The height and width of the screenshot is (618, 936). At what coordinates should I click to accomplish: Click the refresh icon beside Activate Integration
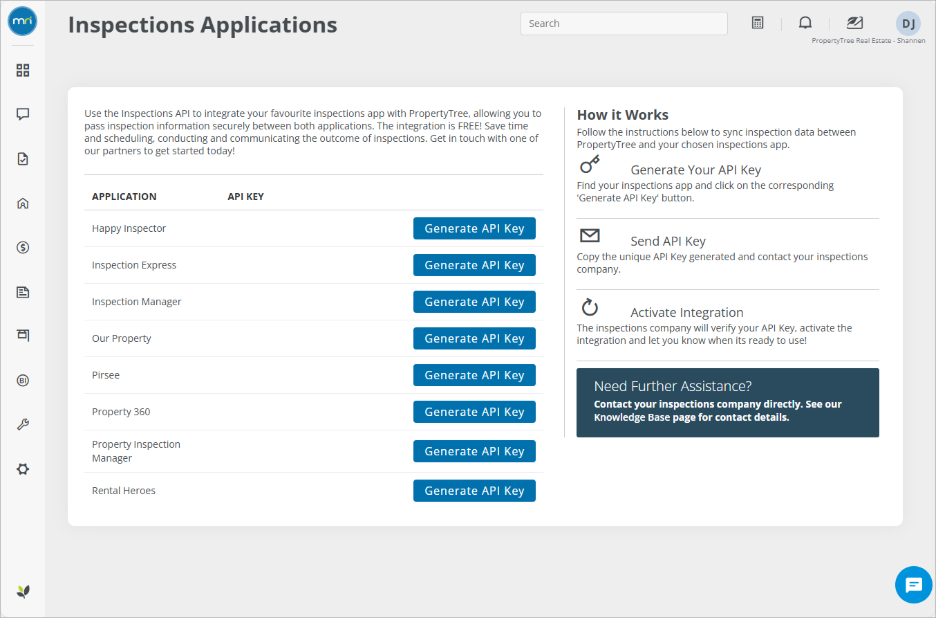pyautogui.click(x=590, y=307)
